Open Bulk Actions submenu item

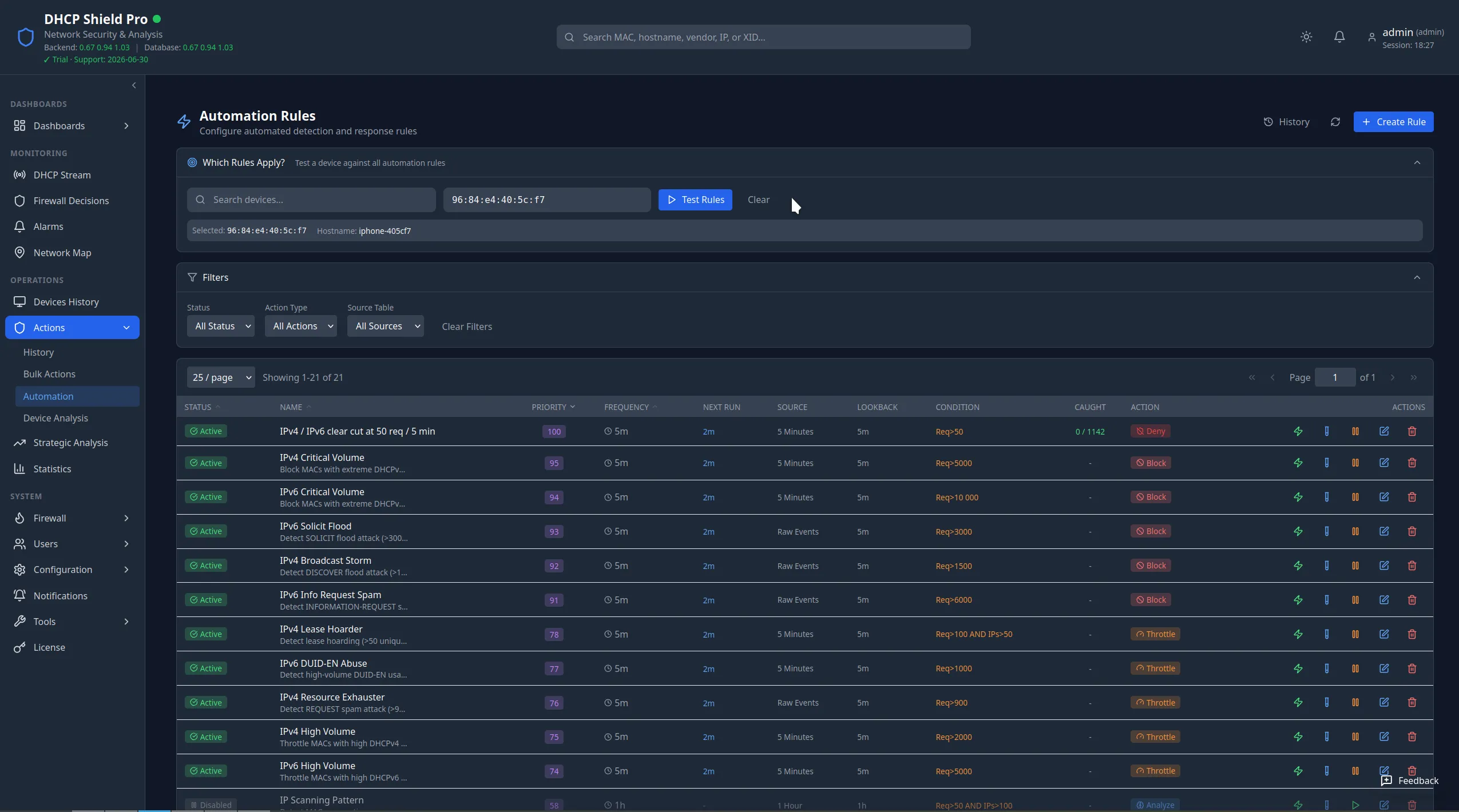(77, 374)
